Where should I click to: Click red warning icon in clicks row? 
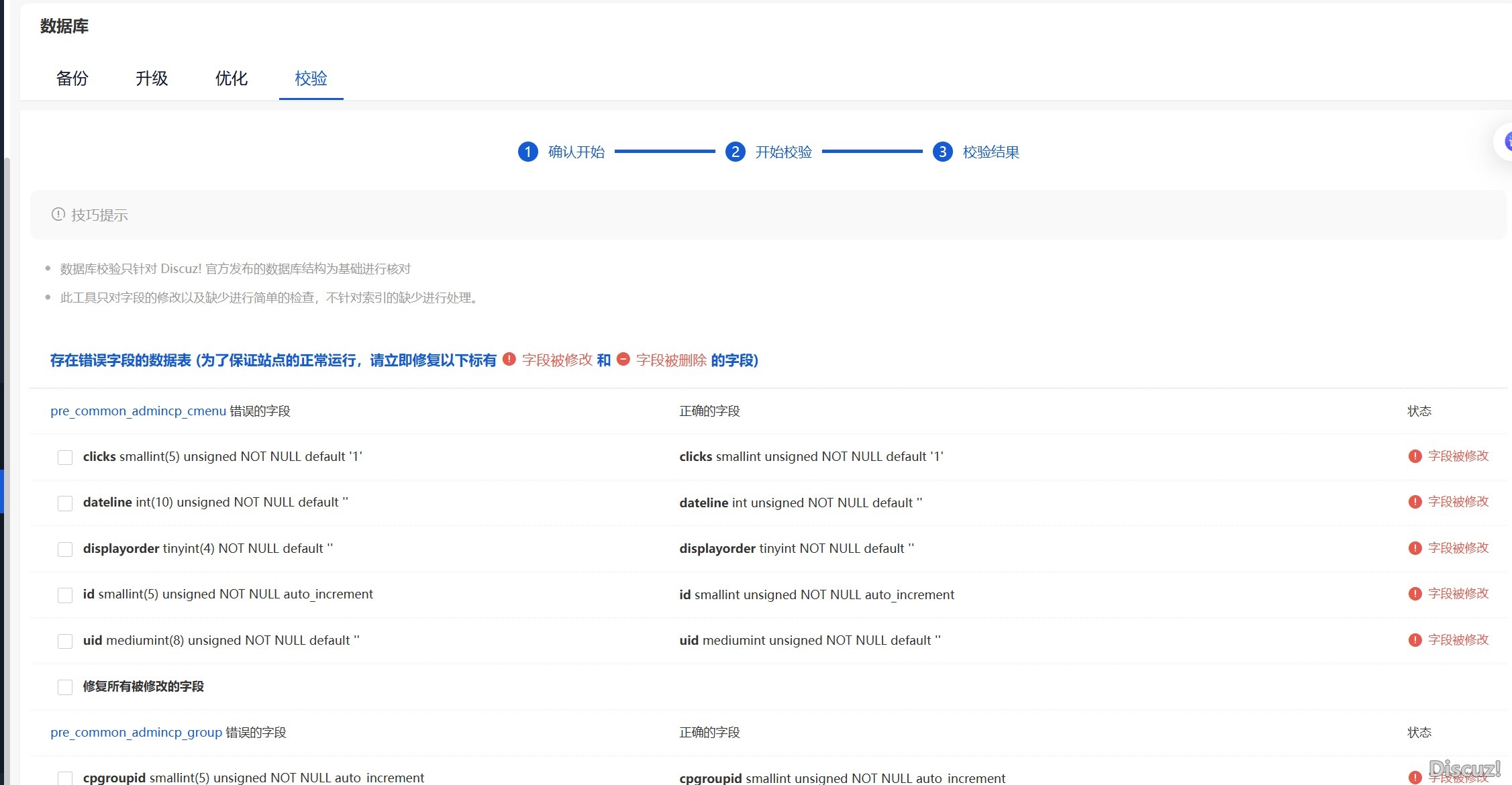[1415, 456]
